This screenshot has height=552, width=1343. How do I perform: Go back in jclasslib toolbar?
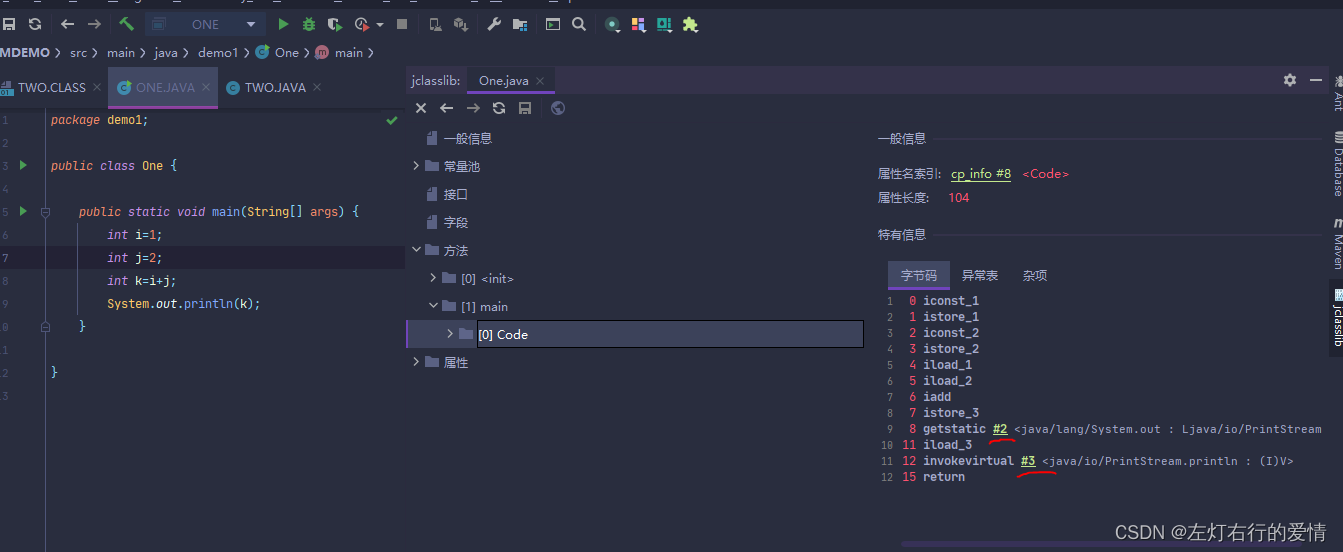click(447, 108)
